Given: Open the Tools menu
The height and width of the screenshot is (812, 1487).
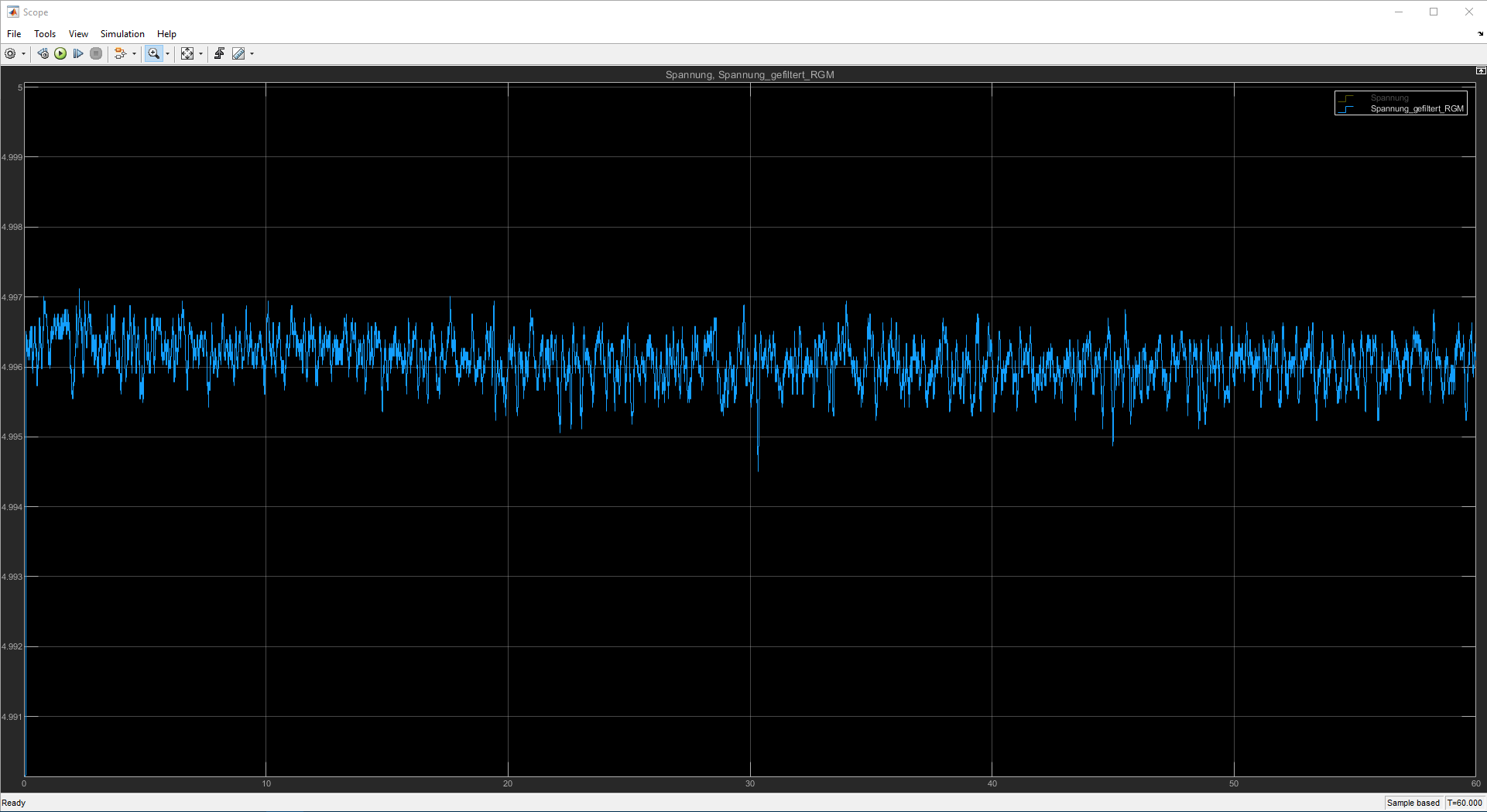Looking at the screenshot, I should pyautogui.click(x=45, y=34).
